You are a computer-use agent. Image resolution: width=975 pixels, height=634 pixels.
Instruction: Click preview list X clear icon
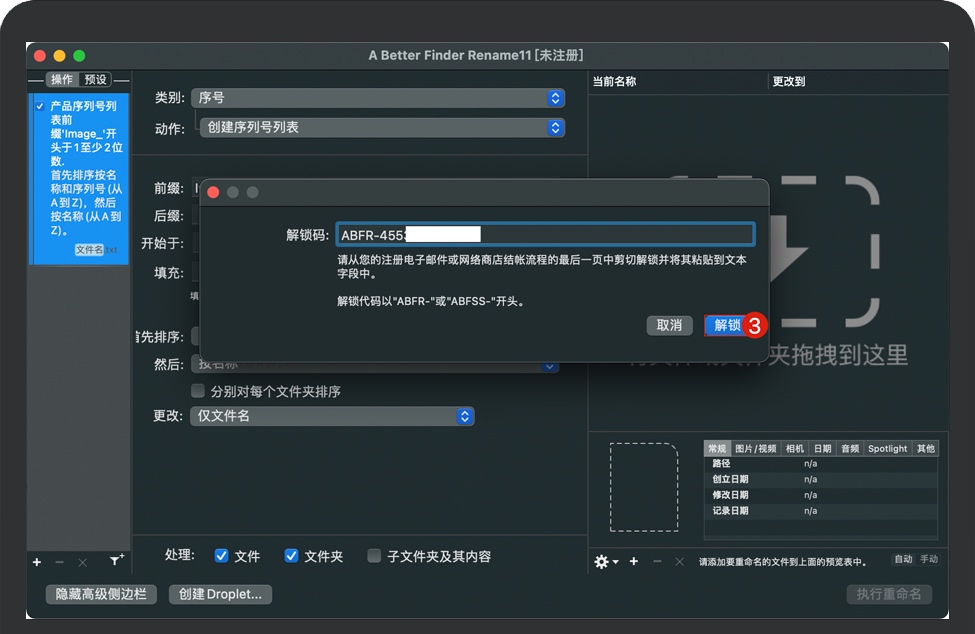679,561
